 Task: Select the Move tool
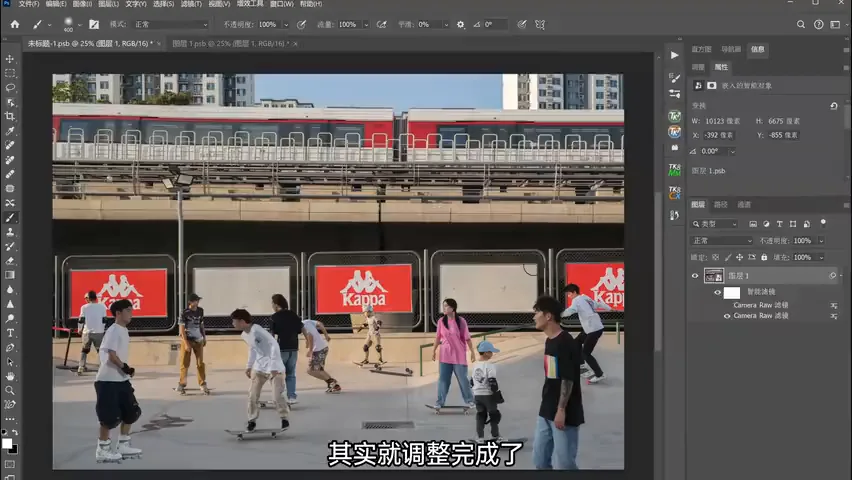[10, 59]
